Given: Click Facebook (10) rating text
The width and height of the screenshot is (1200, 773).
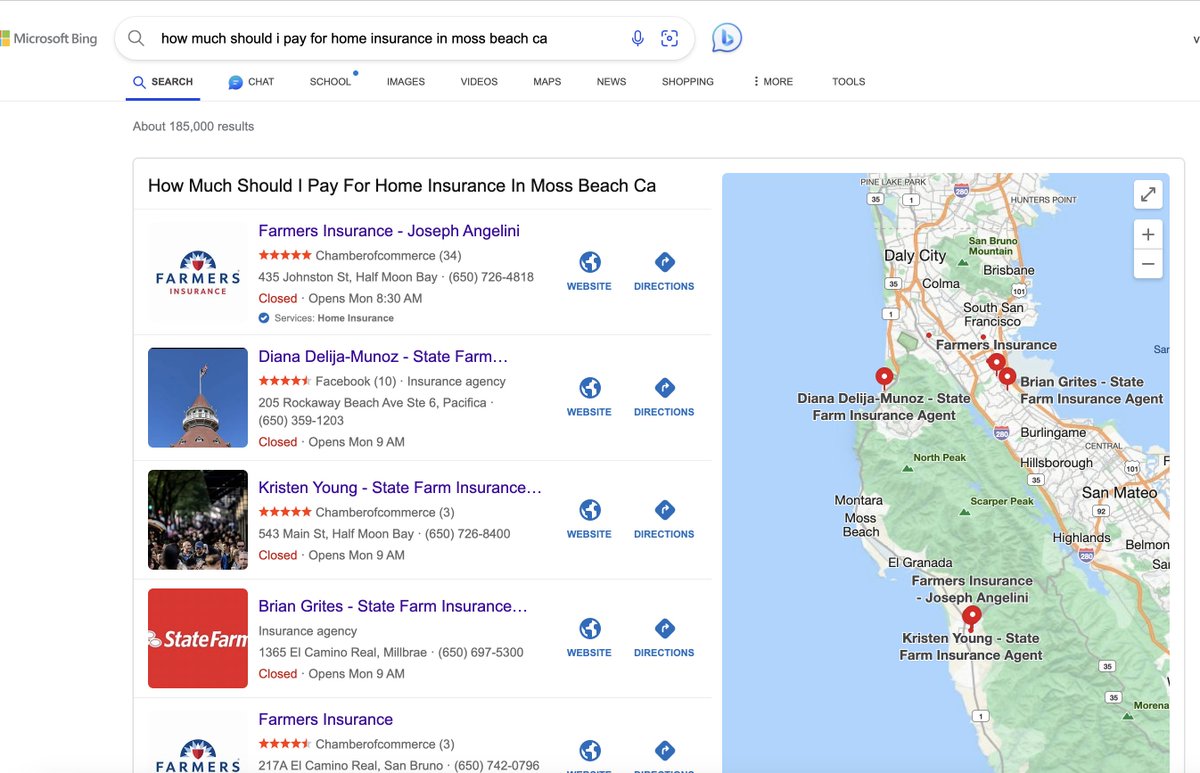Looking at the screenshot, I should [x=356, y=381].
